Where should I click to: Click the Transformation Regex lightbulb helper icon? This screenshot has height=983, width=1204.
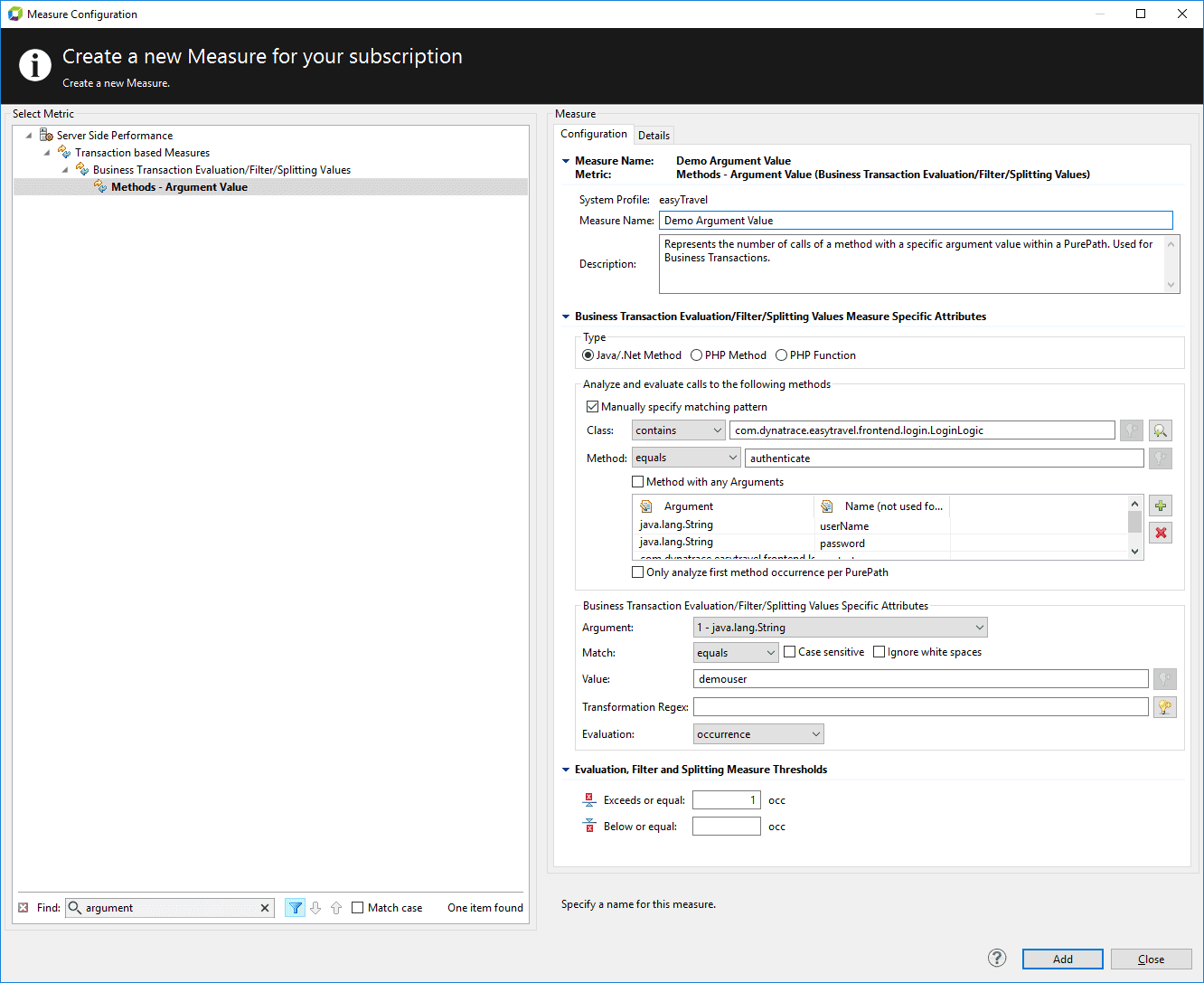(x=1165, y=706)
